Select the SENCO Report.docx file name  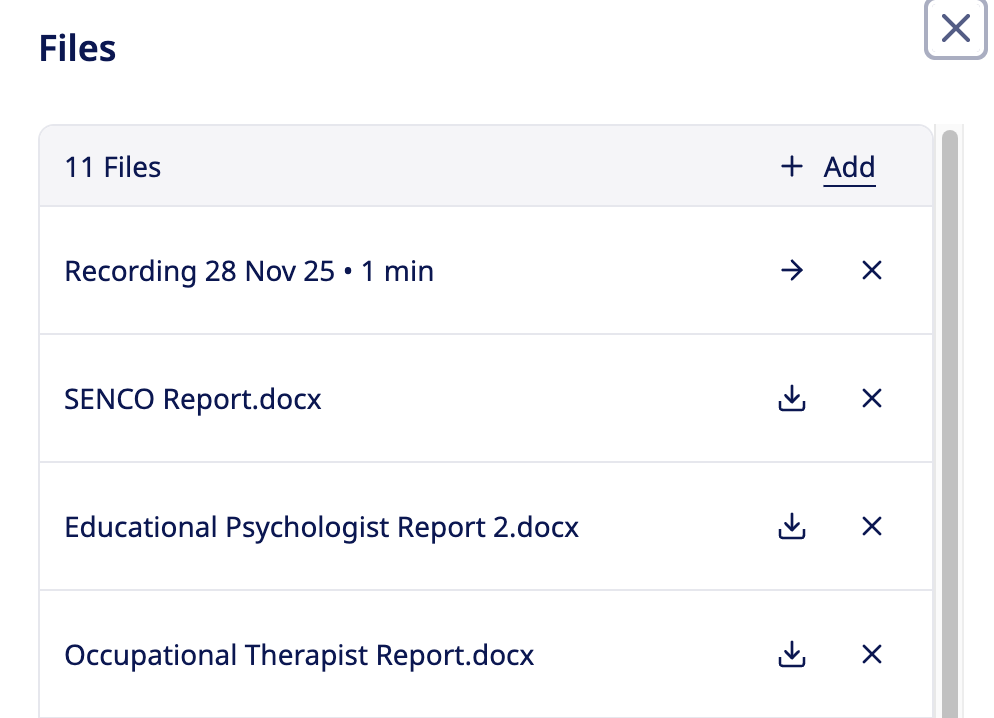193,399
